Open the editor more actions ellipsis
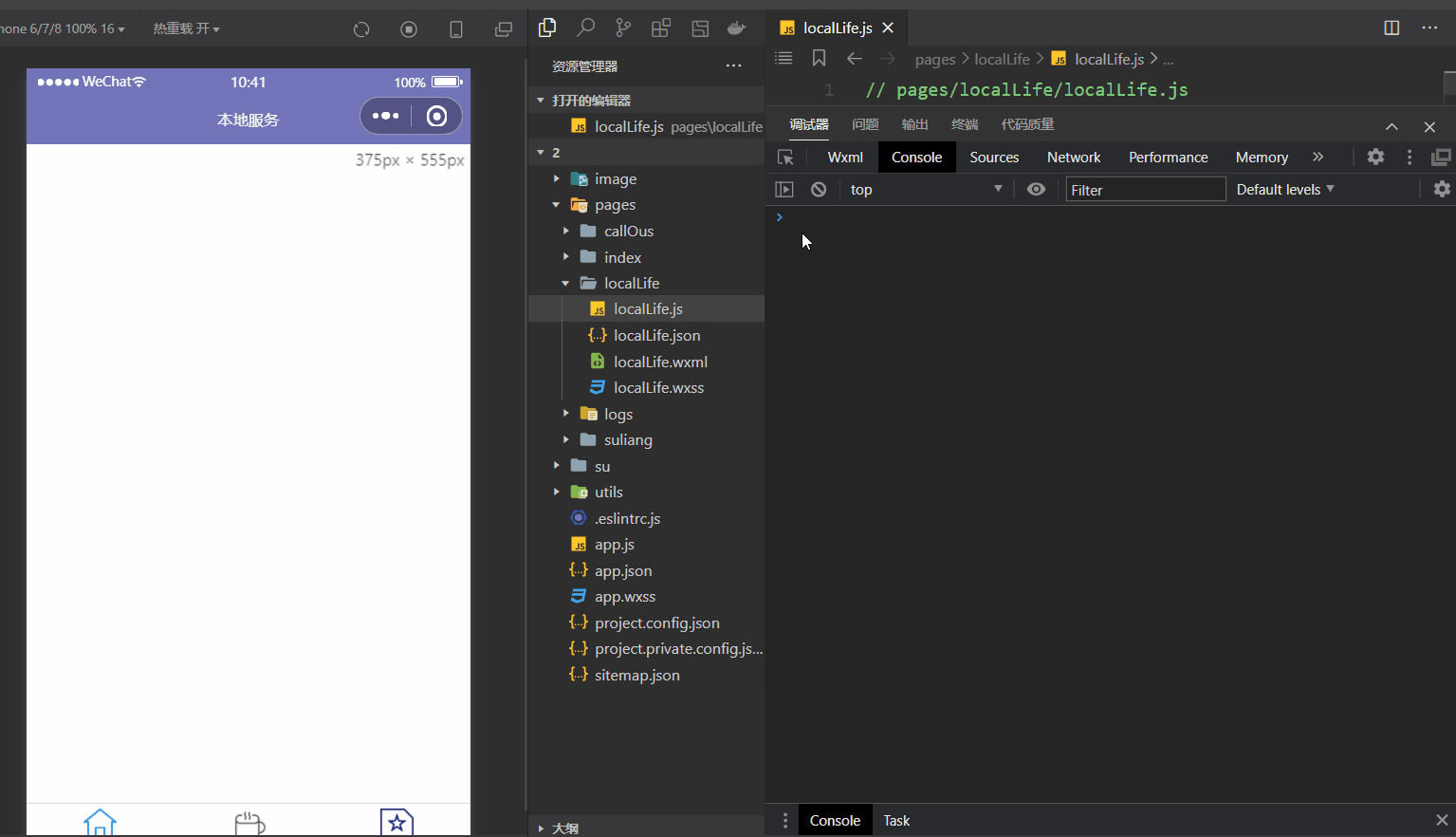Viewport: 1456px width, 837px height. click(x=1429, y=28)
